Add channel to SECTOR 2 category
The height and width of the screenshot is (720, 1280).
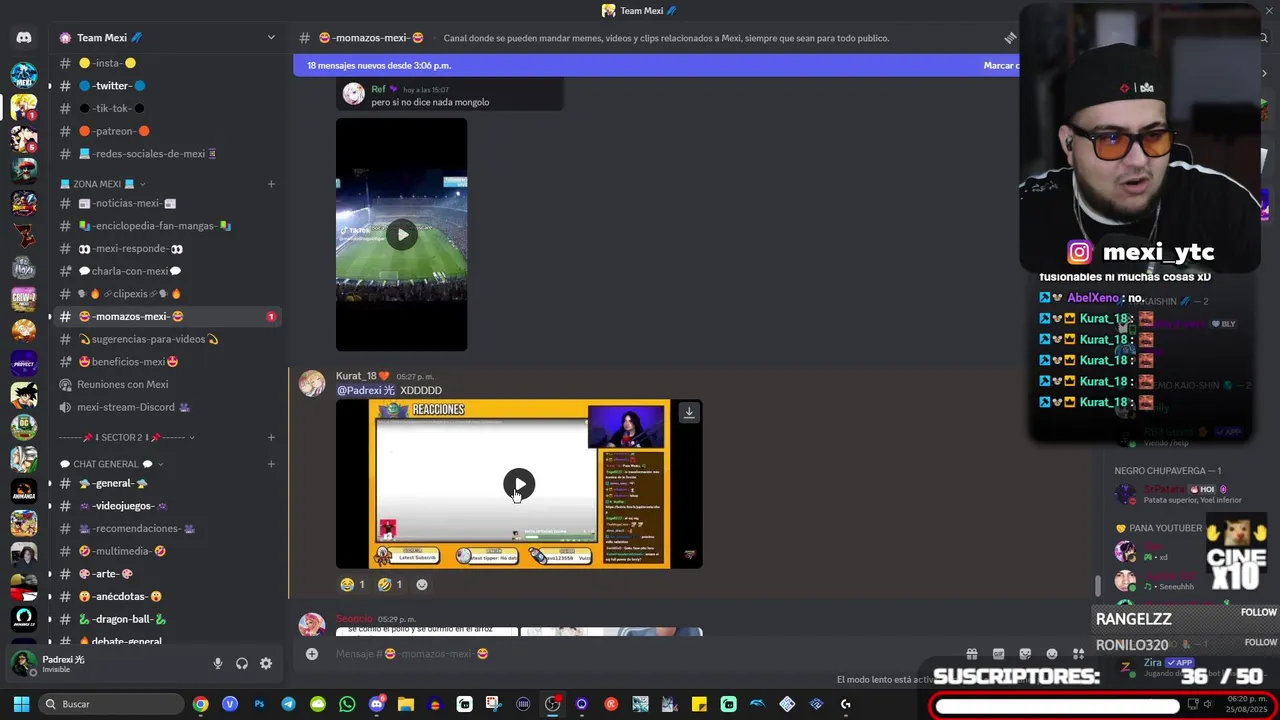(271, 437)
